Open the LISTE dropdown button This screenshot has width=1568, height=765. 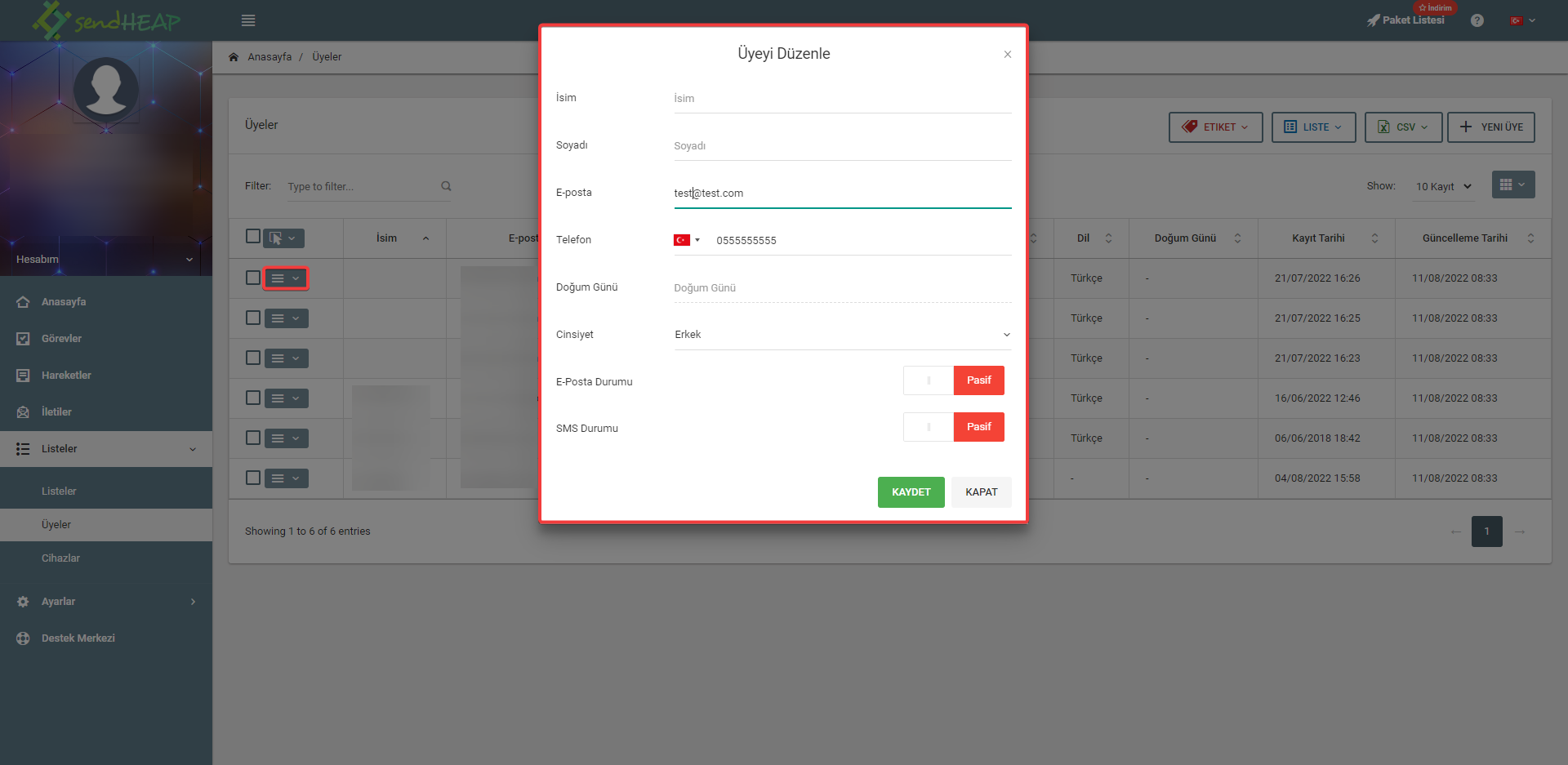click(x=1313, y=127)
